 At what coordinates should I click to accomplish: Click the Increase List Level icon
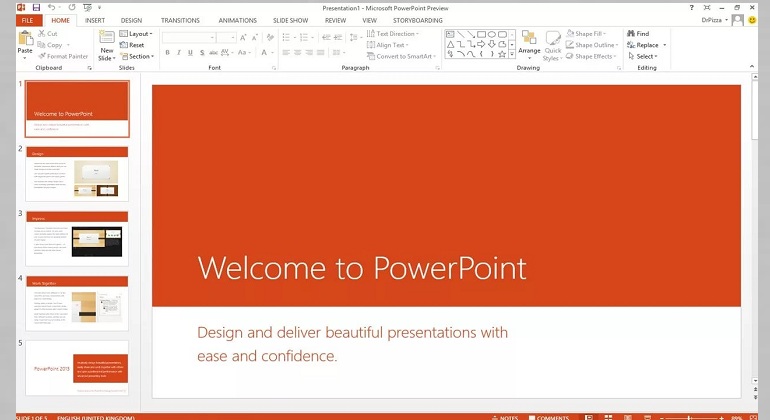point(338,37)
